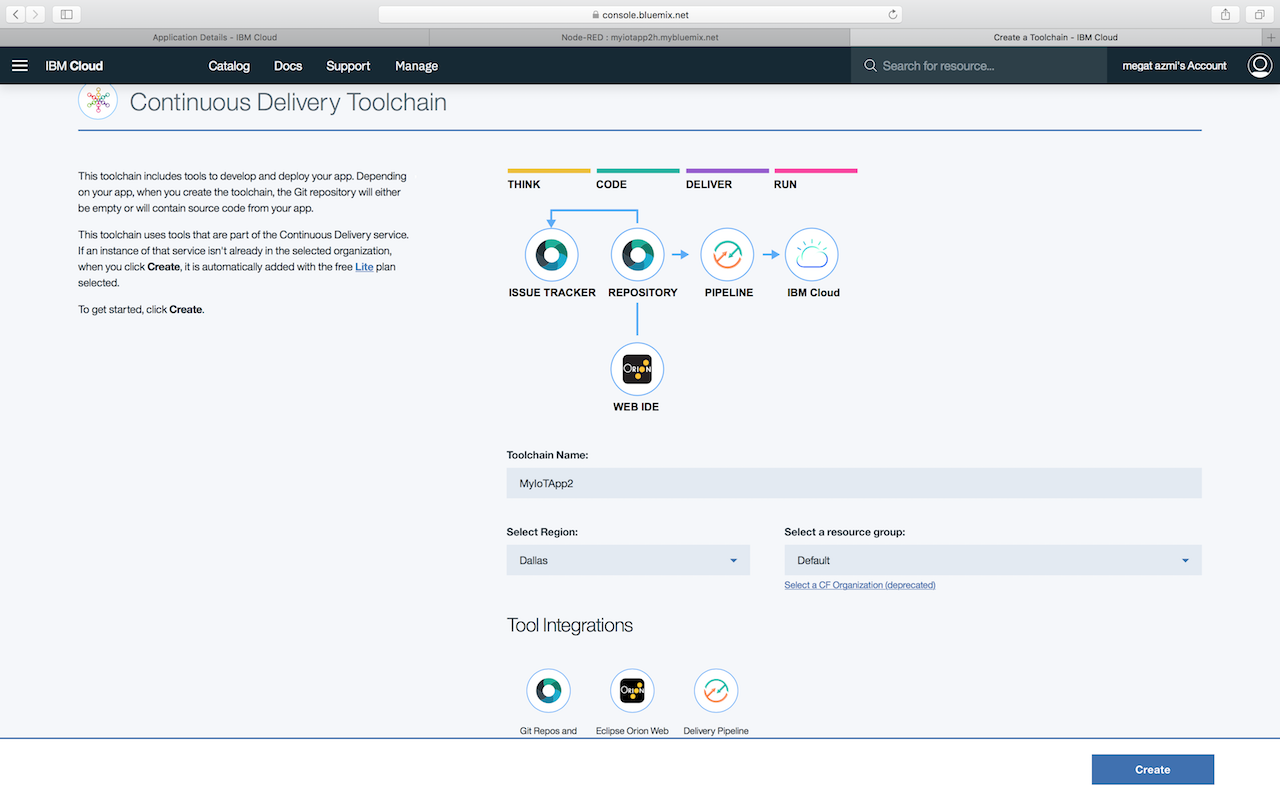Image resolution: width=1280 pixels, height=800 pixels.
Task: Open the resource group dropdown showing Default
Action: [993, 560]
